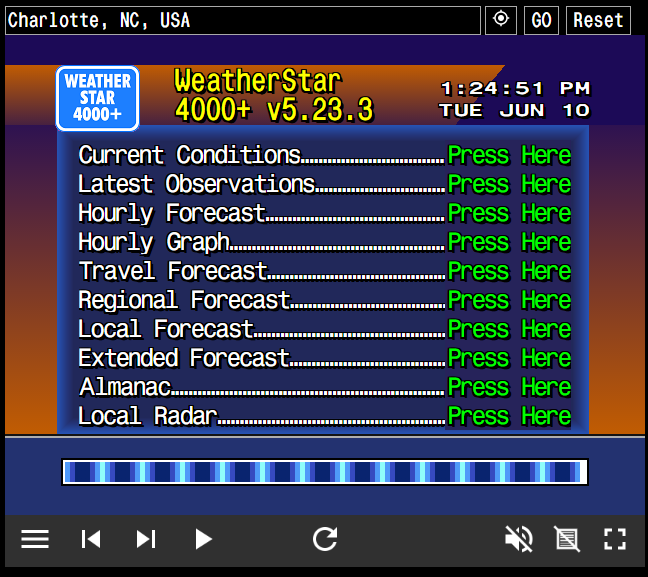Open Almanac via Press Here
The image size is (648, 577).
509,387
